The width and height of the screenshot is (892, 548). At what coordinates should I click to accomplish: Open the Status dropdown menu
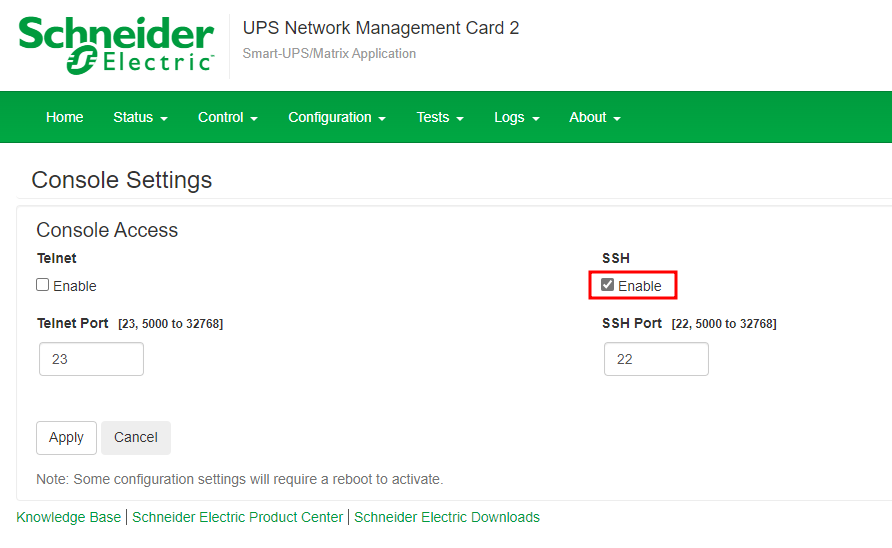click(x=140, y=117)
